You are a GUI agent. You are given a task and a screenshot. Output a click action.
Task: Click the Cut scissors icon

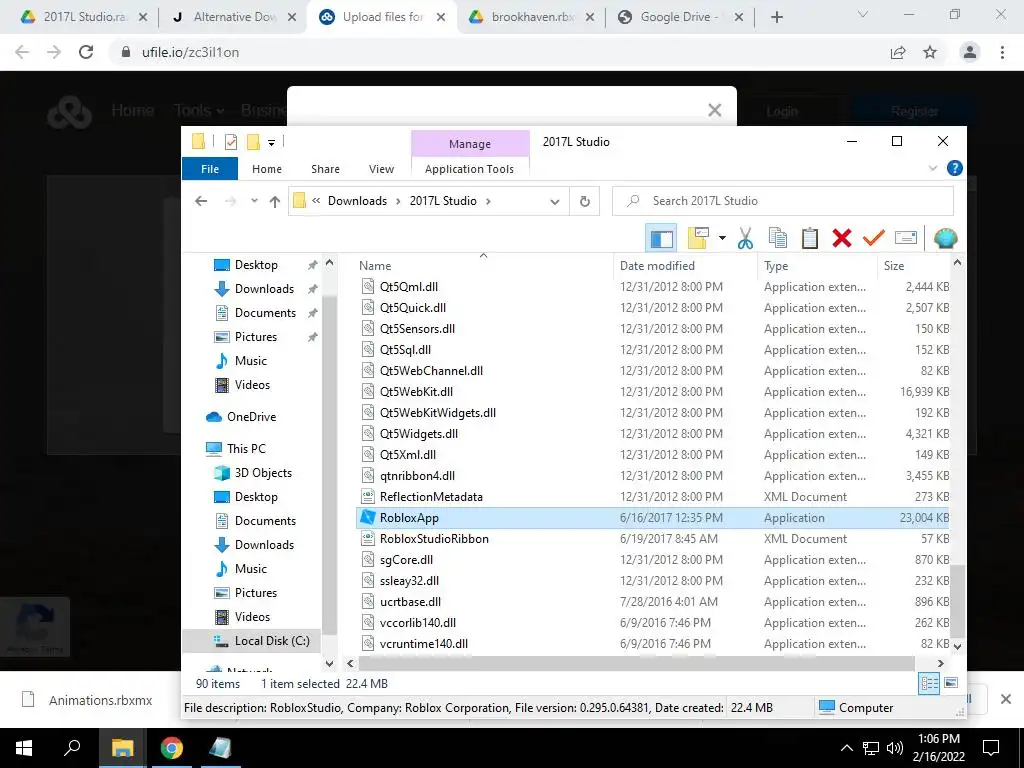(x=745, y=238)
